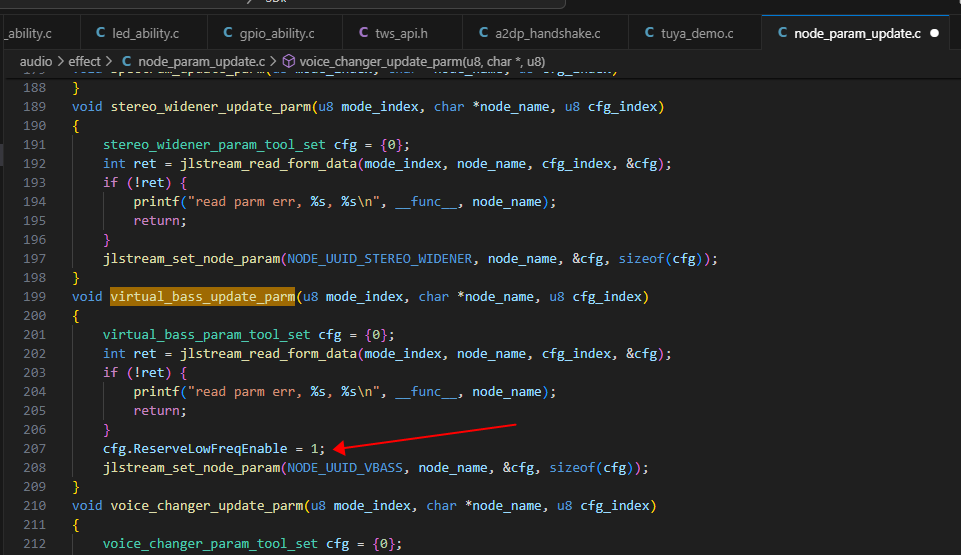Click the C icon on node_param_update.c tab
961x555 pixels.
(x=783, y=32)
